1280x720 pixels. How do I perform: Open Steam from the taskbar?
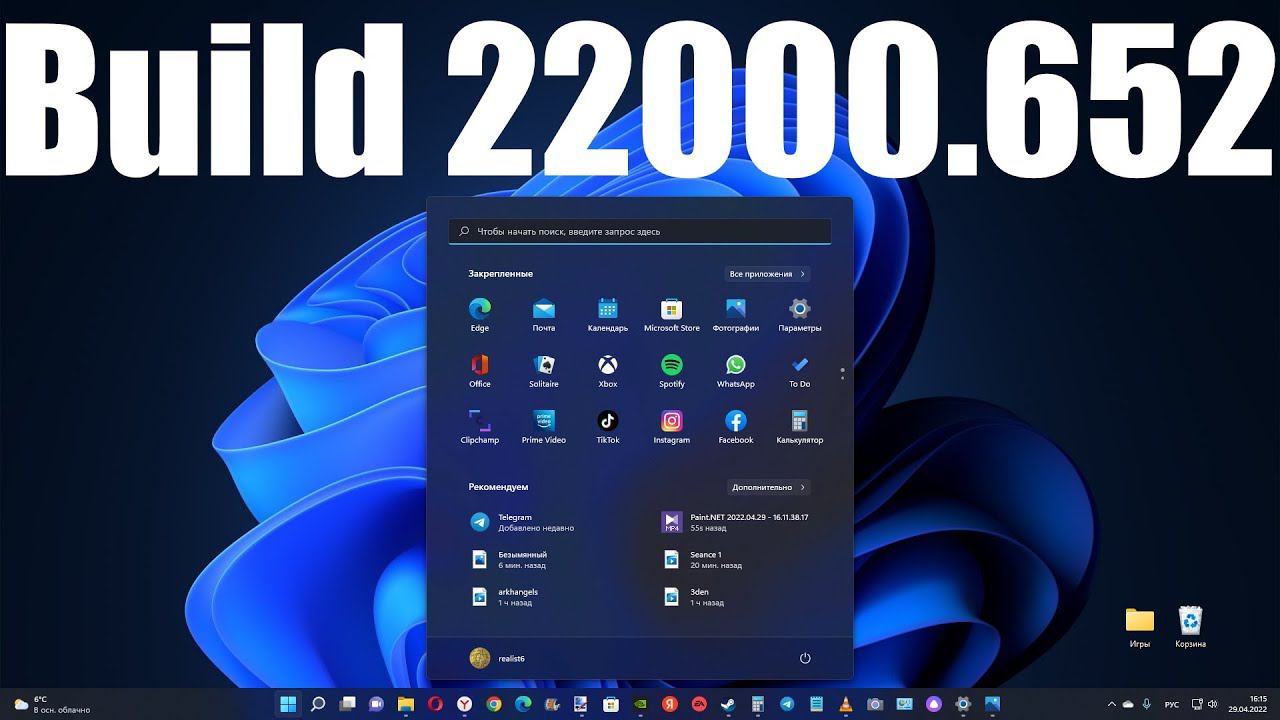[728, 704]
